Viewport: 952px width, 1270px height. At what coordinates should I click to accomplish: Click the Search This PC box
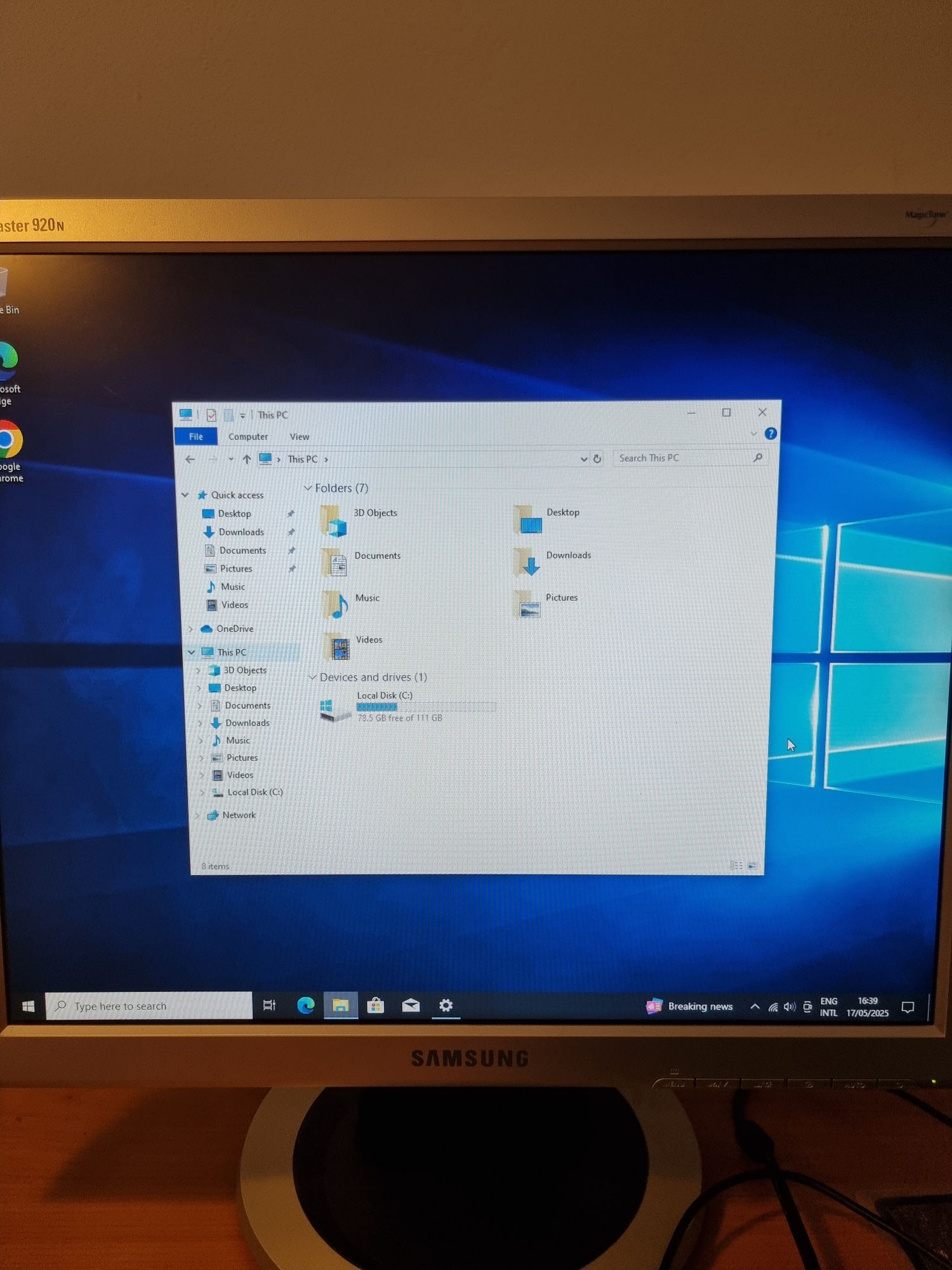pos(690,458)
